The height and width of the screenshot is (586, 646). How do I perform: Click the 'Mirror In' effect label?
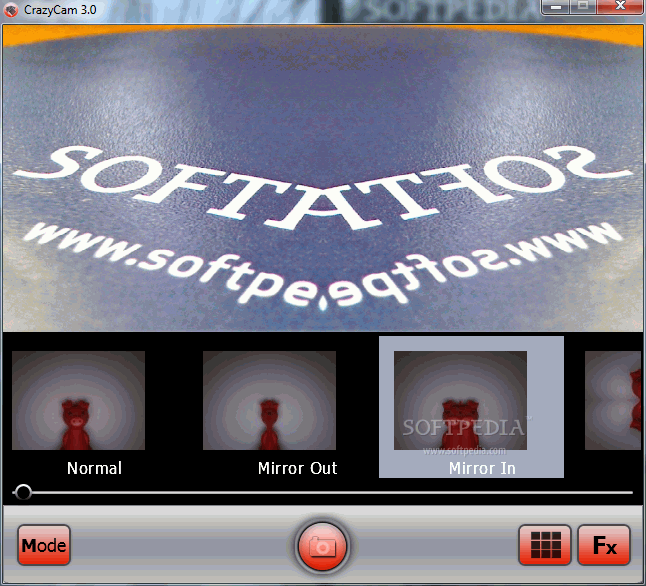pos(482,468)
